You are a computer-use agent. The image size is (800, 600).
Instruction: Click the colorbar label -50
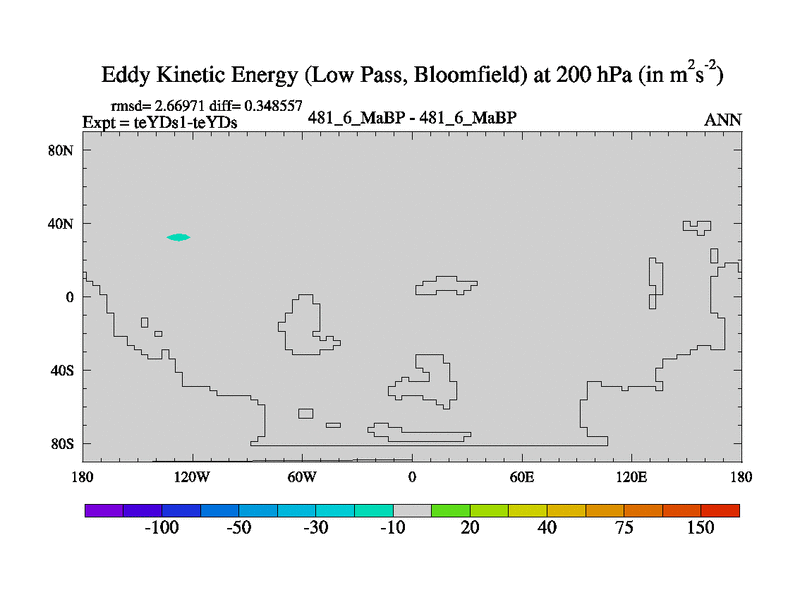pyautogui.click(x=238, y=528)
